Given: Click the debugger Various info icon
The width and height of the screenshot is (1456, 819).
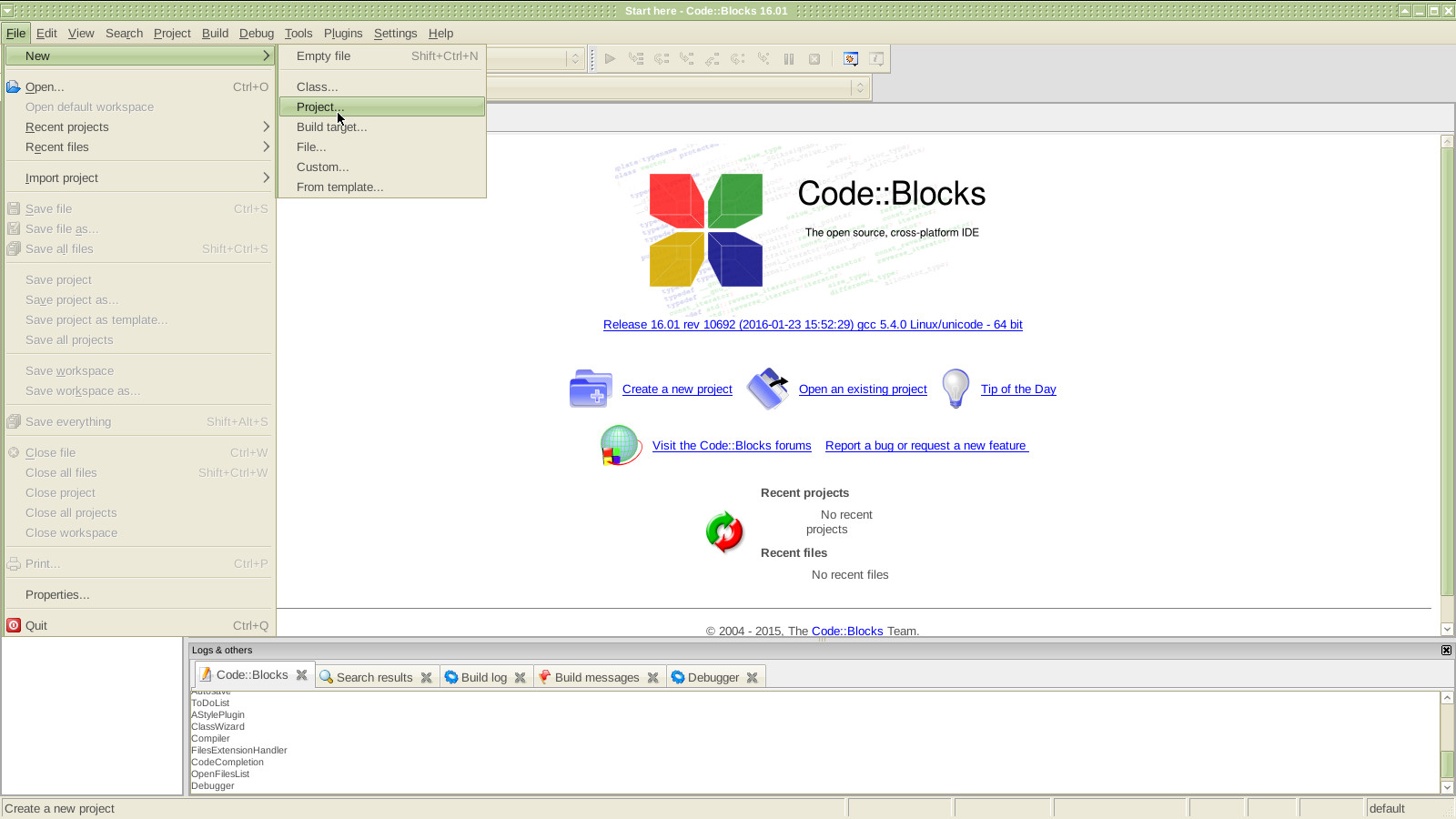Looking at the screenshot, I should [x=876, y=59].
